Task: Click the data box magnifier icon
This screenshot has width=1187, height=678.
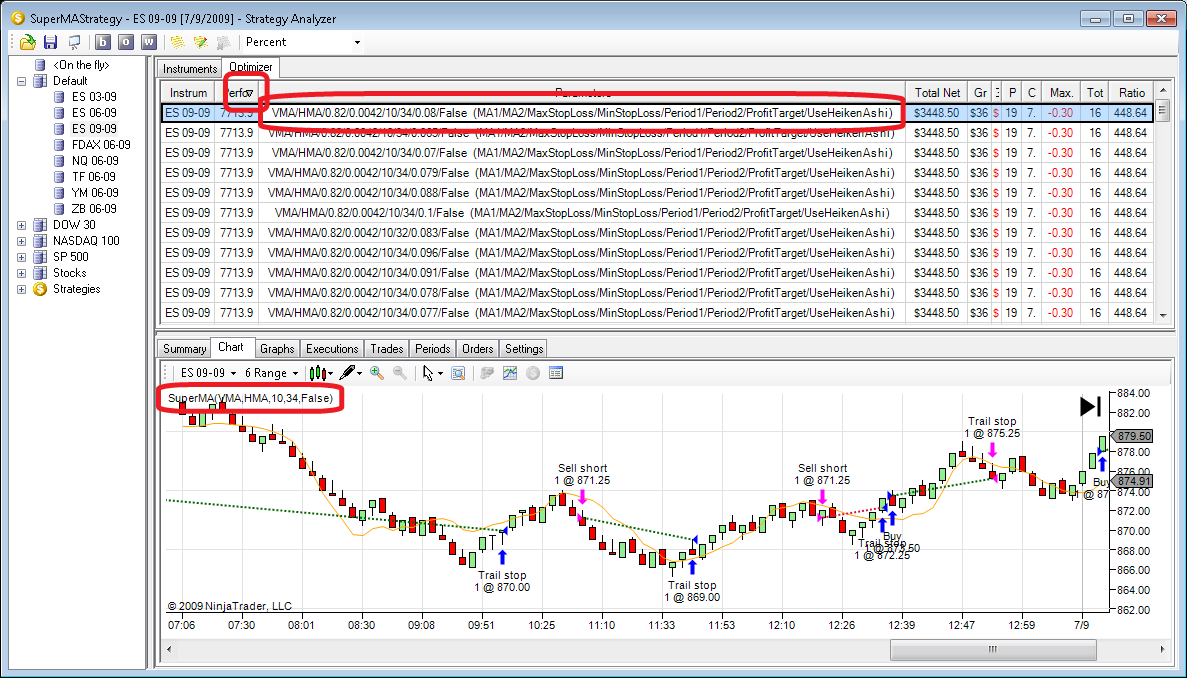Action: (458, 373)
